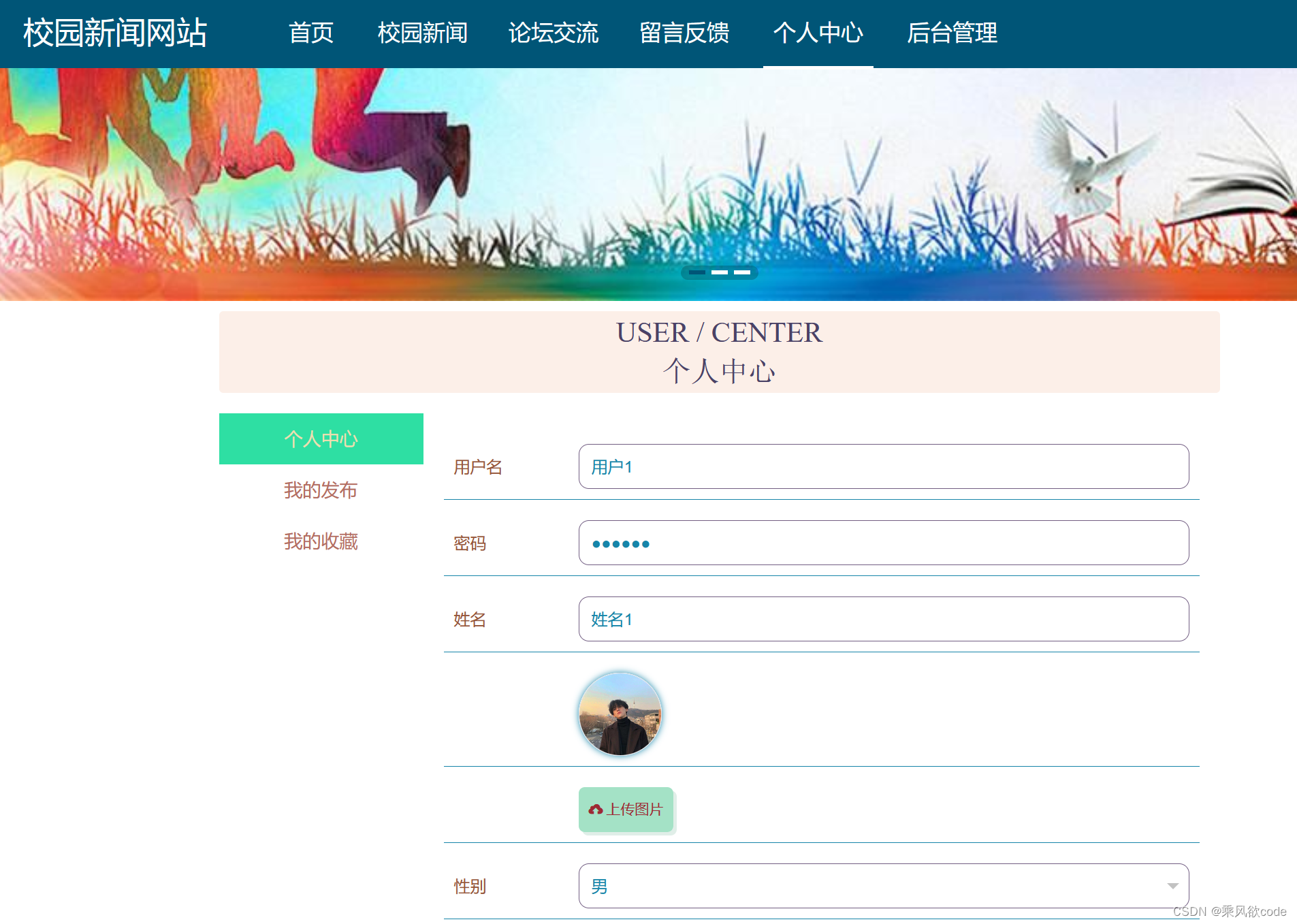
Task: Click the 用户名 input field
Action: pyautogui.click(x=883, y=466)
